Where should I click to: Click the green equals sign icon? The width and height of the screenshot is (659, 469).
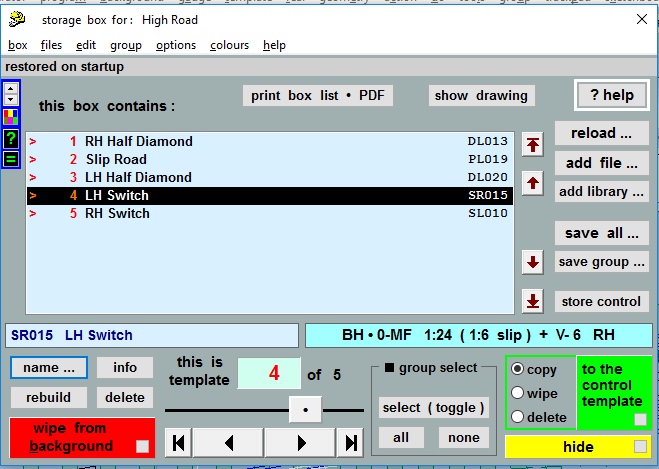(12, 158)
